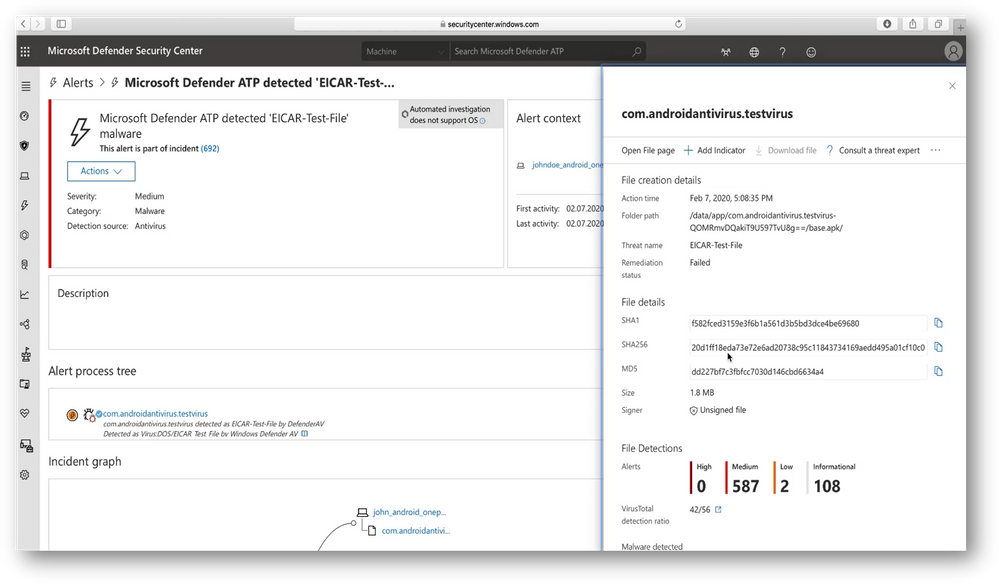Open the Machines list laptop icon

coord(25,175)
